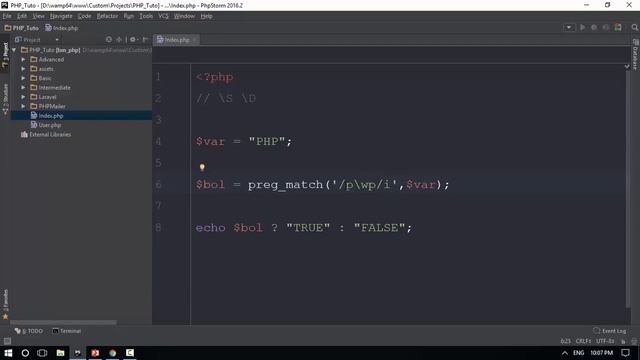640x360 pixels.
Task: Select User.php in the Project tree
Action: 46,125
